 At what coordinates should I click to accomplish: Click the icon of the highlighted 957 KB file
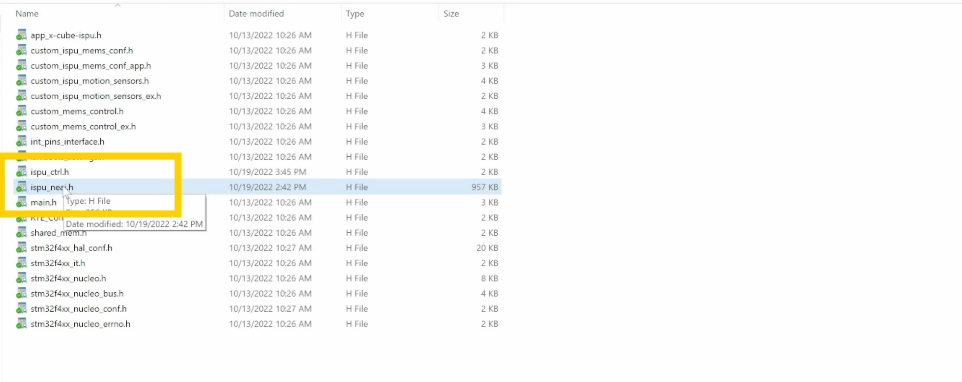21,187
